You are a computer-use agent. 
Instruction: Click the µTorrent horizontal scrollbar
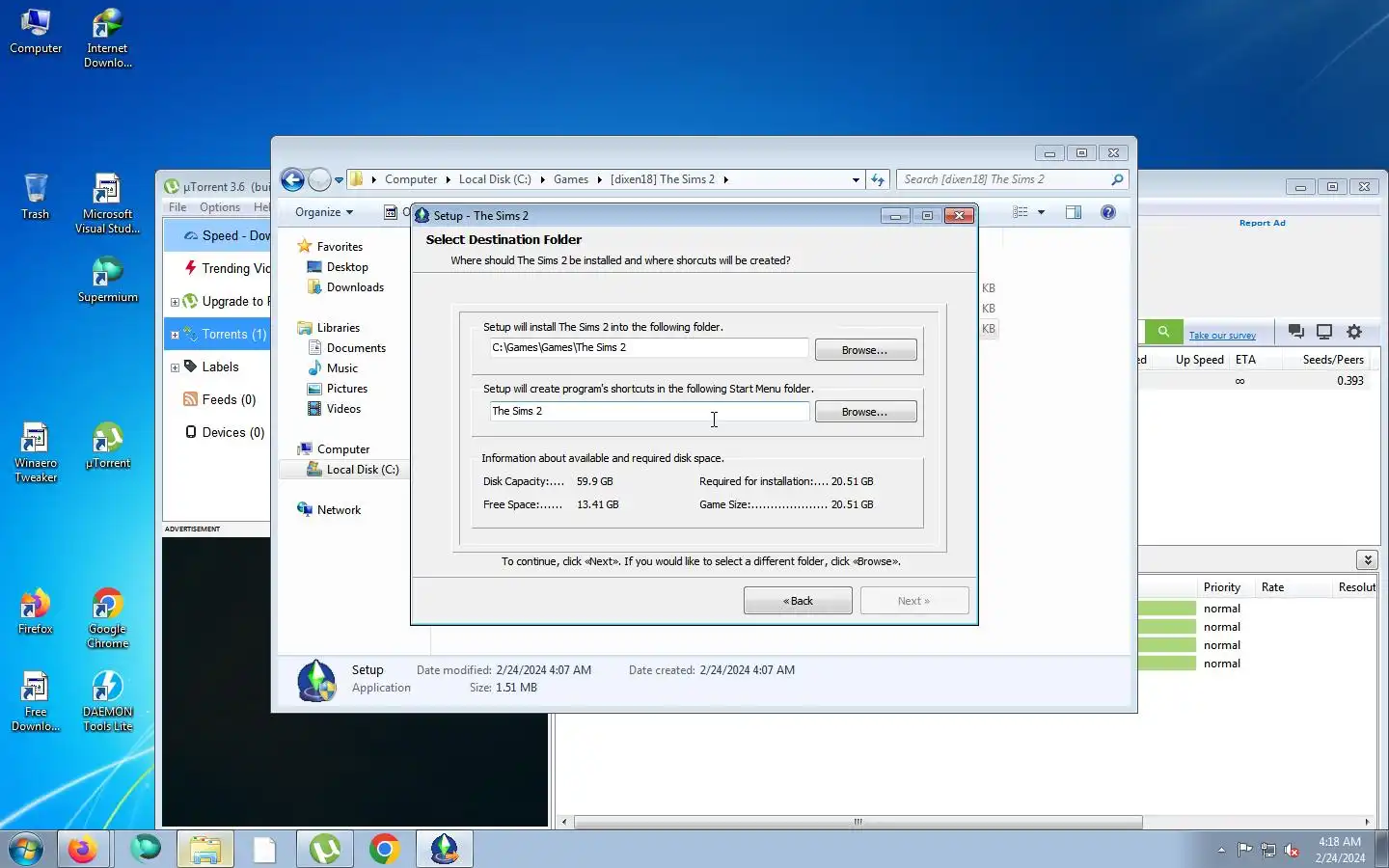[x=858, y=823]
